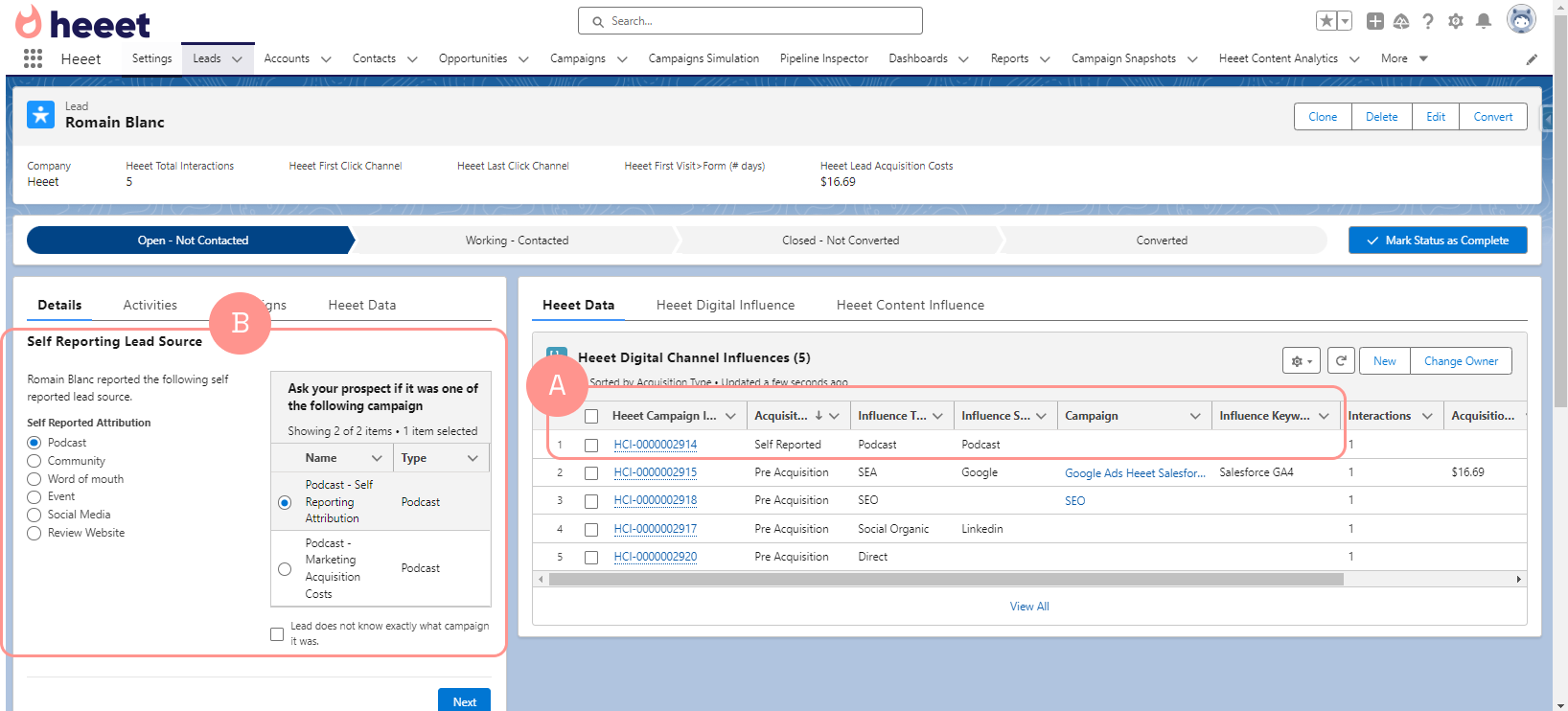The image size is (1568, 711).
Task: Click the global actions plus icon
Action: [x=1374, y=21]
